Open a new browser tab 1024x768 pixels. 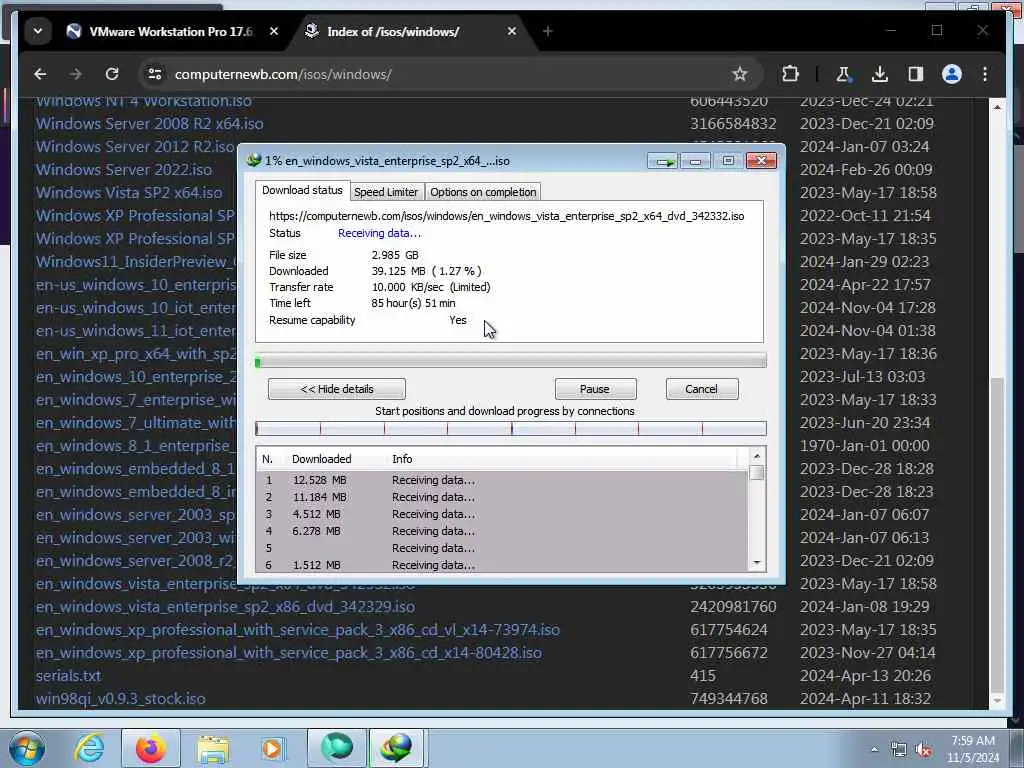click(x=547, y=31)
